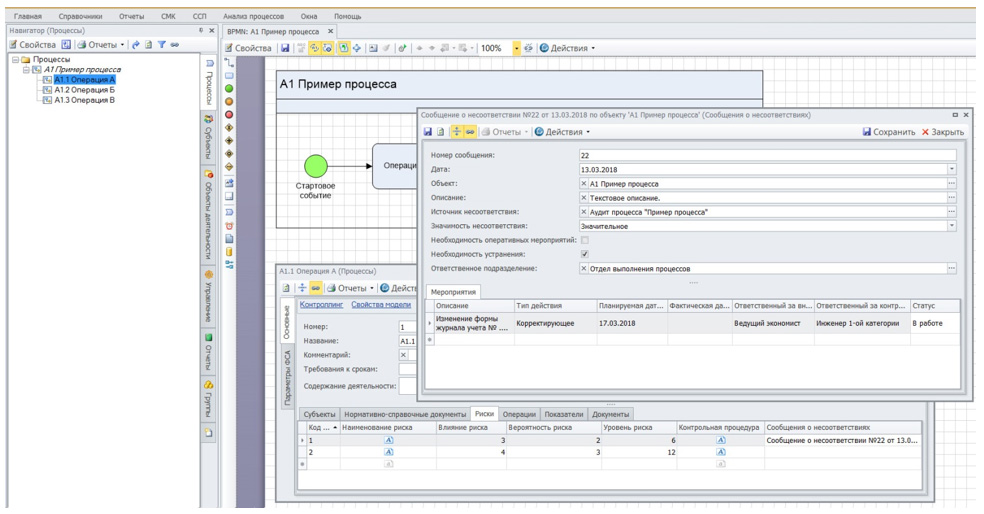984x514 pixels.
Task: Switch to the 'Операции' tab
Action: click(519, 414)
